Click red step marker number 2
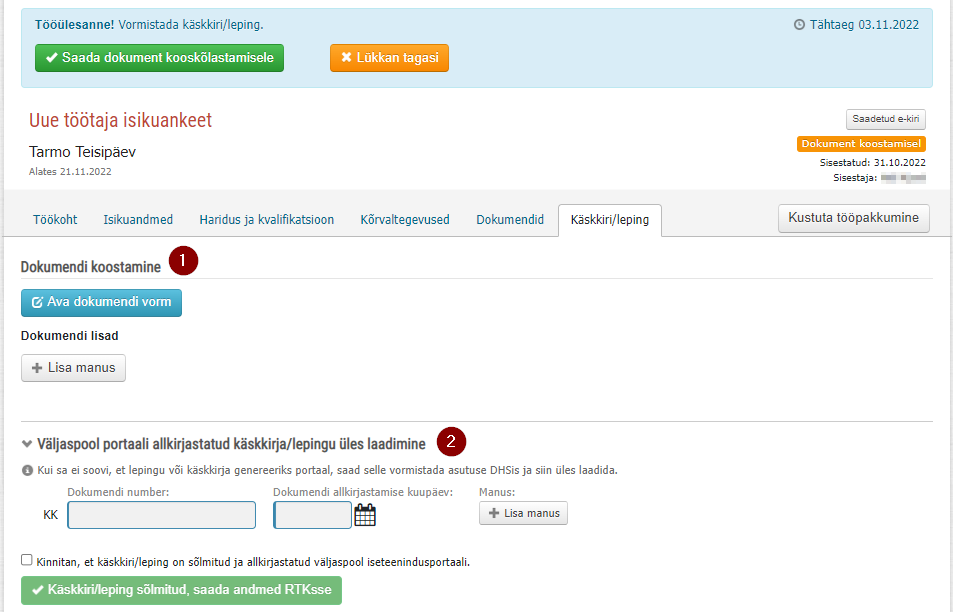 point(451,442)
